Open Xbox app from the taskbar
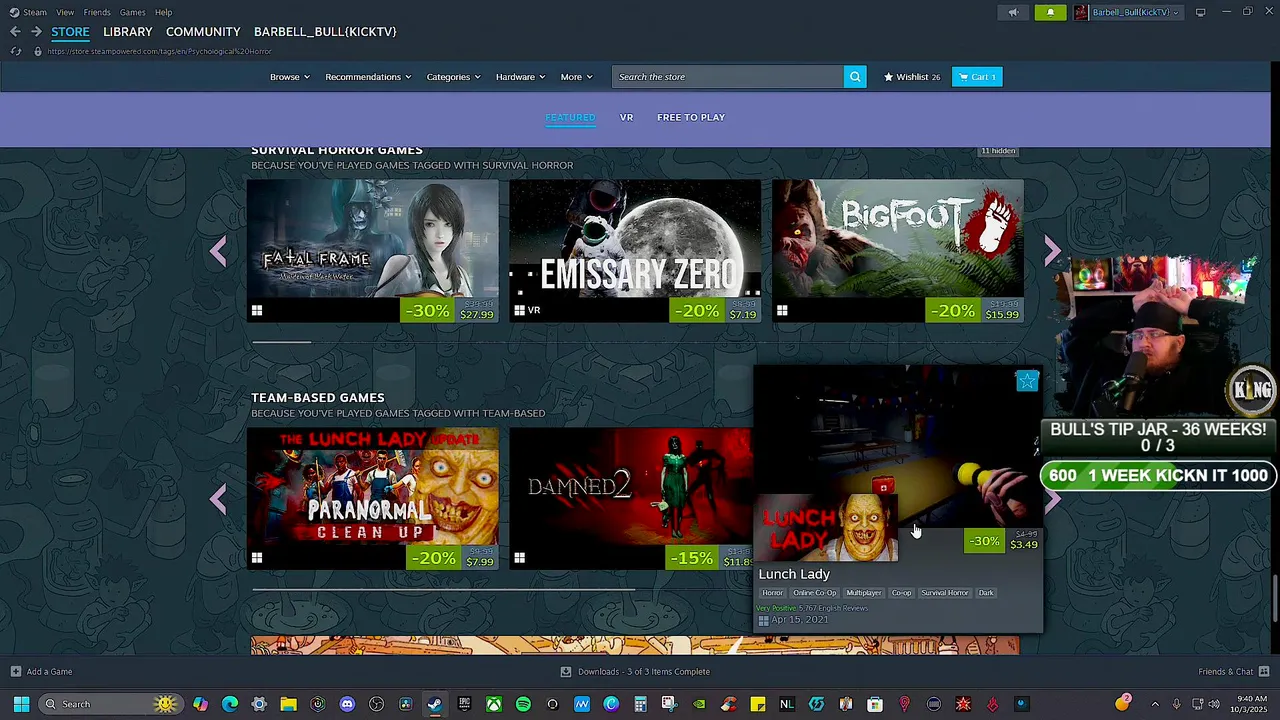This screenshot has height=720, width=1280. 494,704
